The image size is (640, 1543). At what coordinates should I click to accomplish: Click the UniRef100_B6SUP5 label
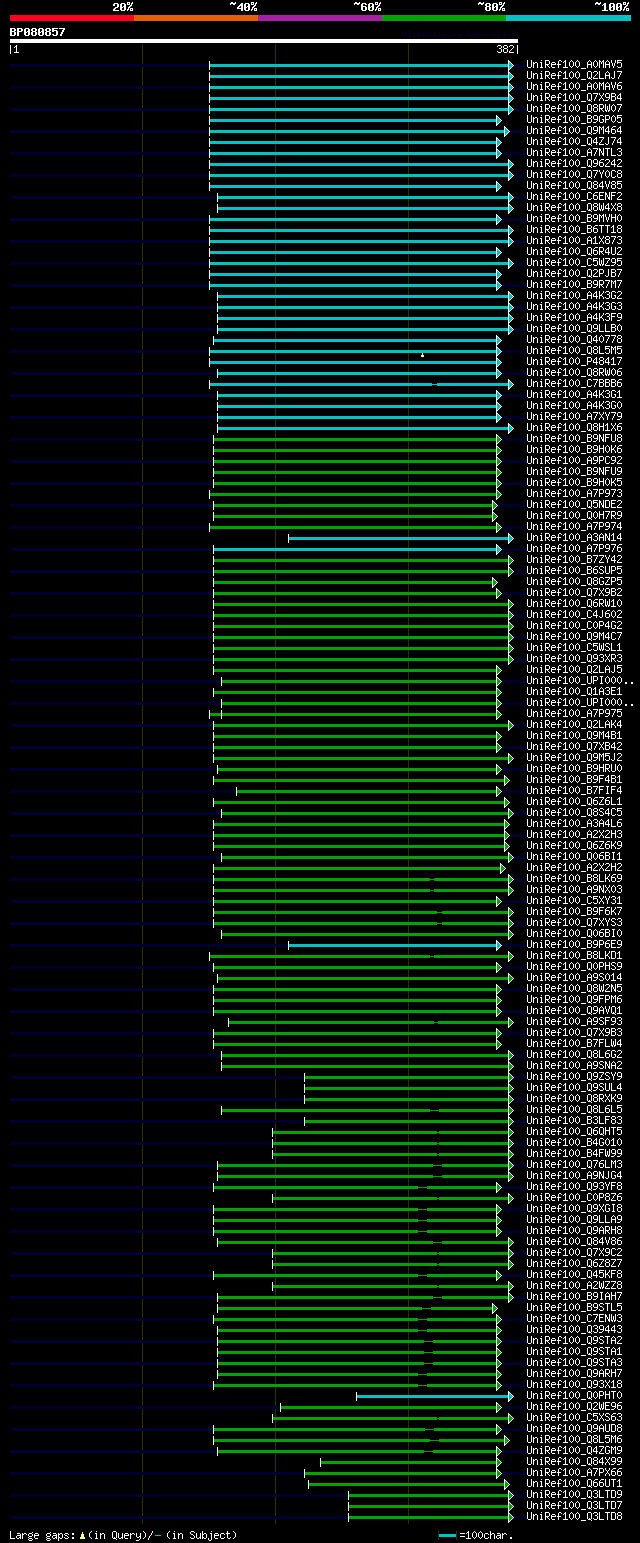pos(574,570)
